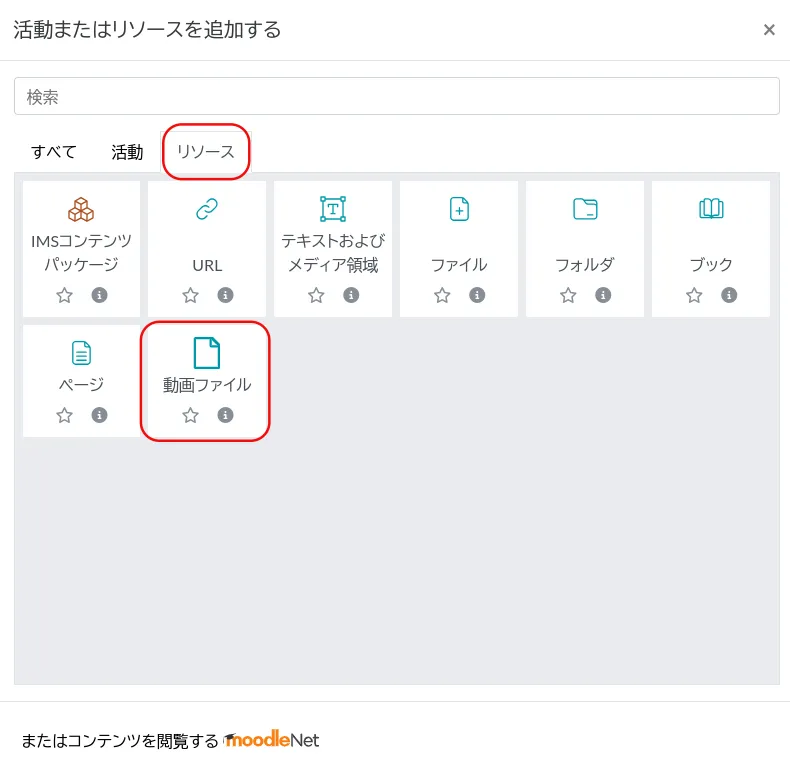Star the URL resource as favorite

[190, 295]
